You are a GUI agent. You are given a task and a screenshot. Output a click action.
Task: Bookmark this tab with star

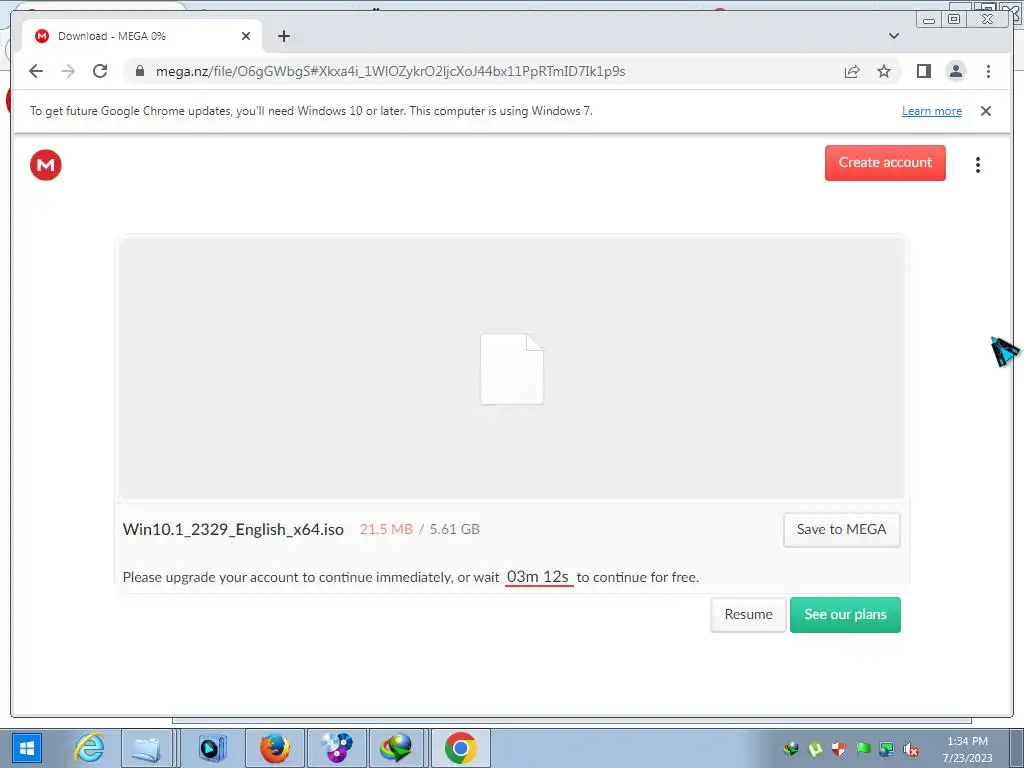click(884, 71)
